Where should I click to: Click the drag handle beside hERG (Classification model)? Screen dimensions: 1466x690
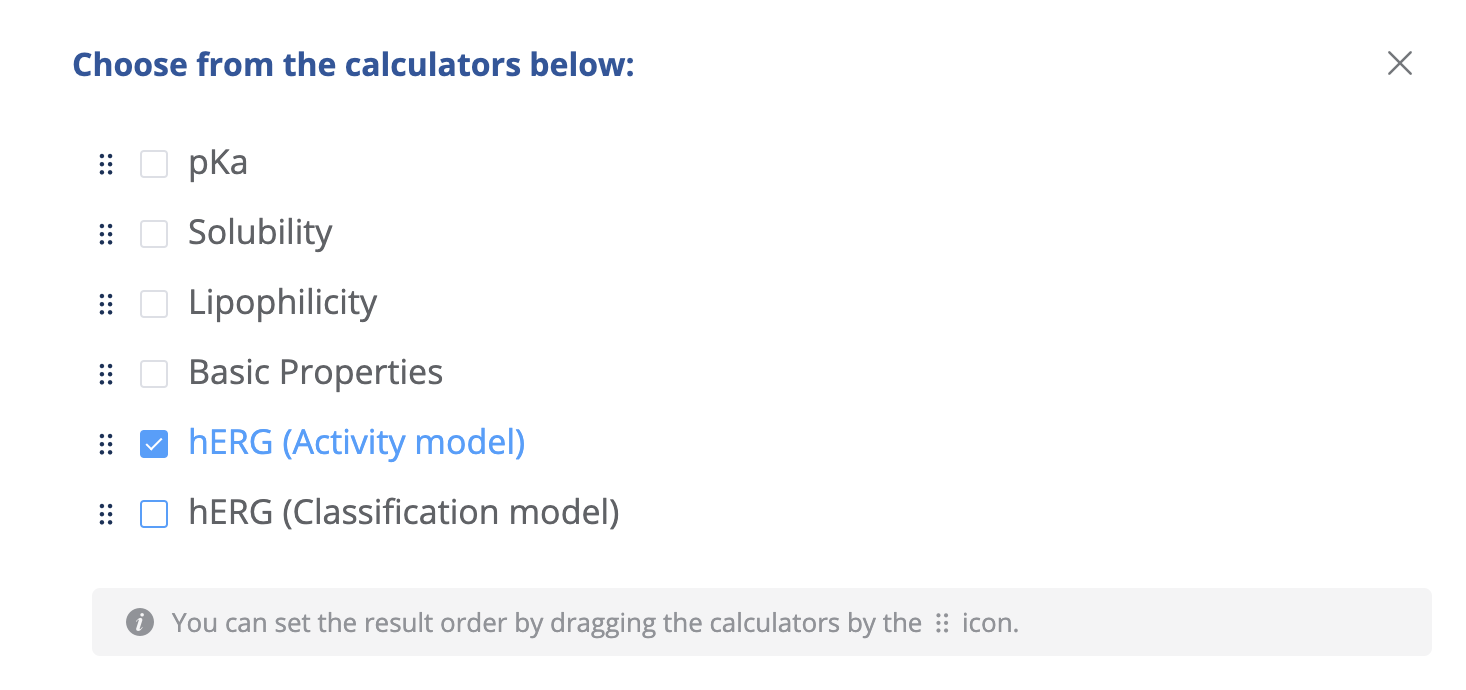coord(106,514)
